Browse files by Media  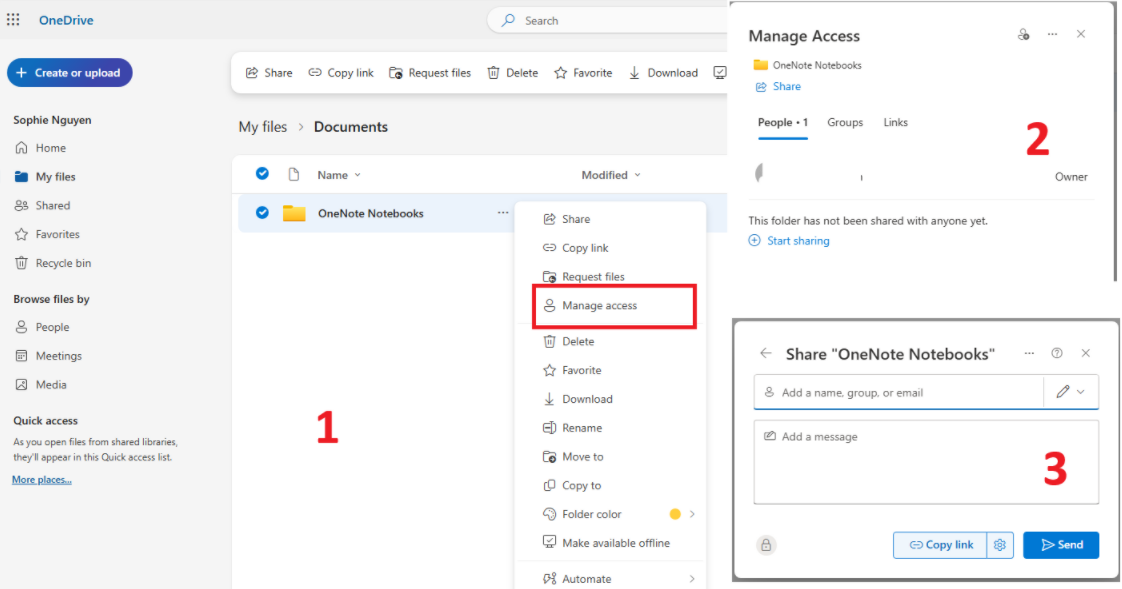click(x=42, y=384)
